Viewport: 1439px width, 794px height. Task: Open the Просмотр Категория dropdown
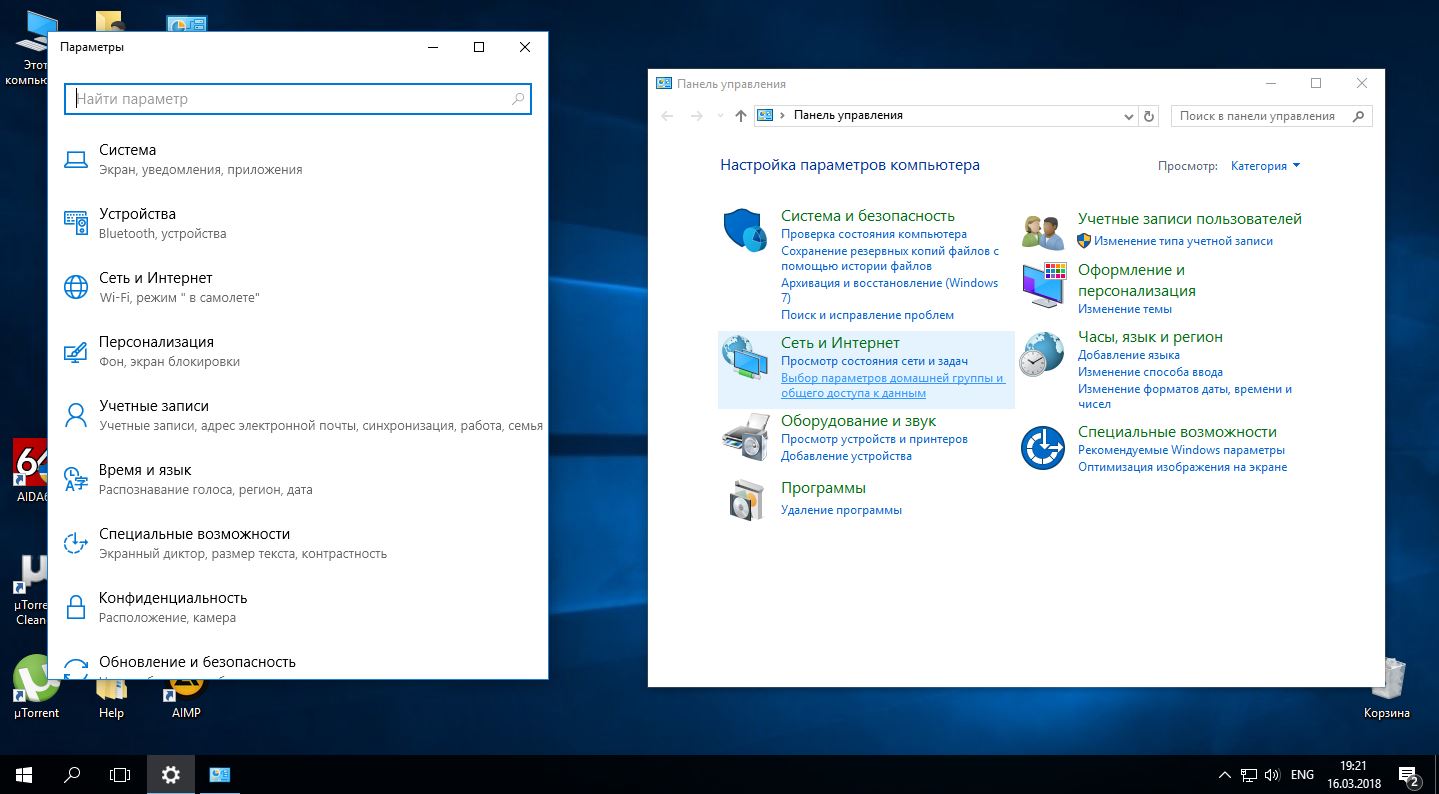tap(1266, 166)
